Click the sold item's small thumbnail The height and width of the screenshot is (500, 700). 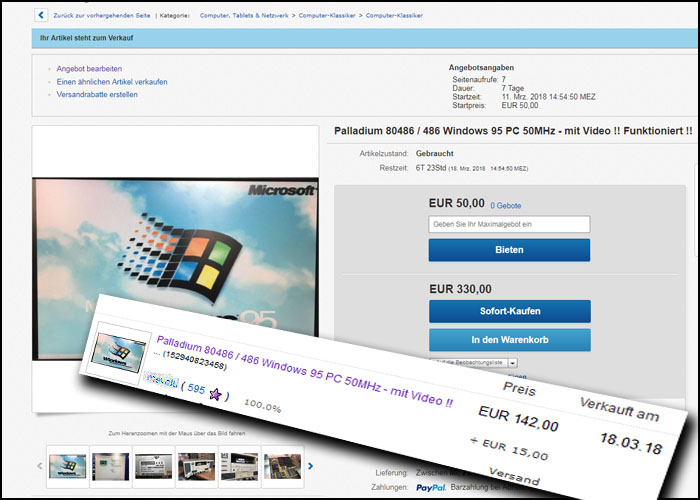click(x=118, y=354)
